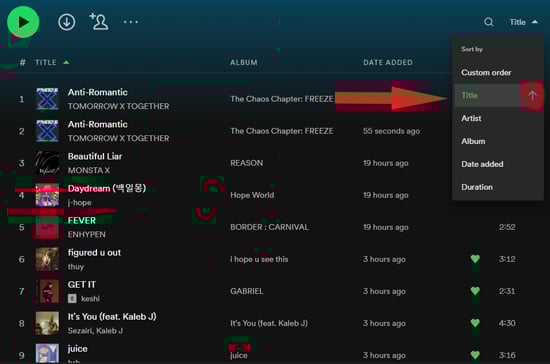
Task: Open the Anti-Romantic cover on track 1
Action: (47, 99)
